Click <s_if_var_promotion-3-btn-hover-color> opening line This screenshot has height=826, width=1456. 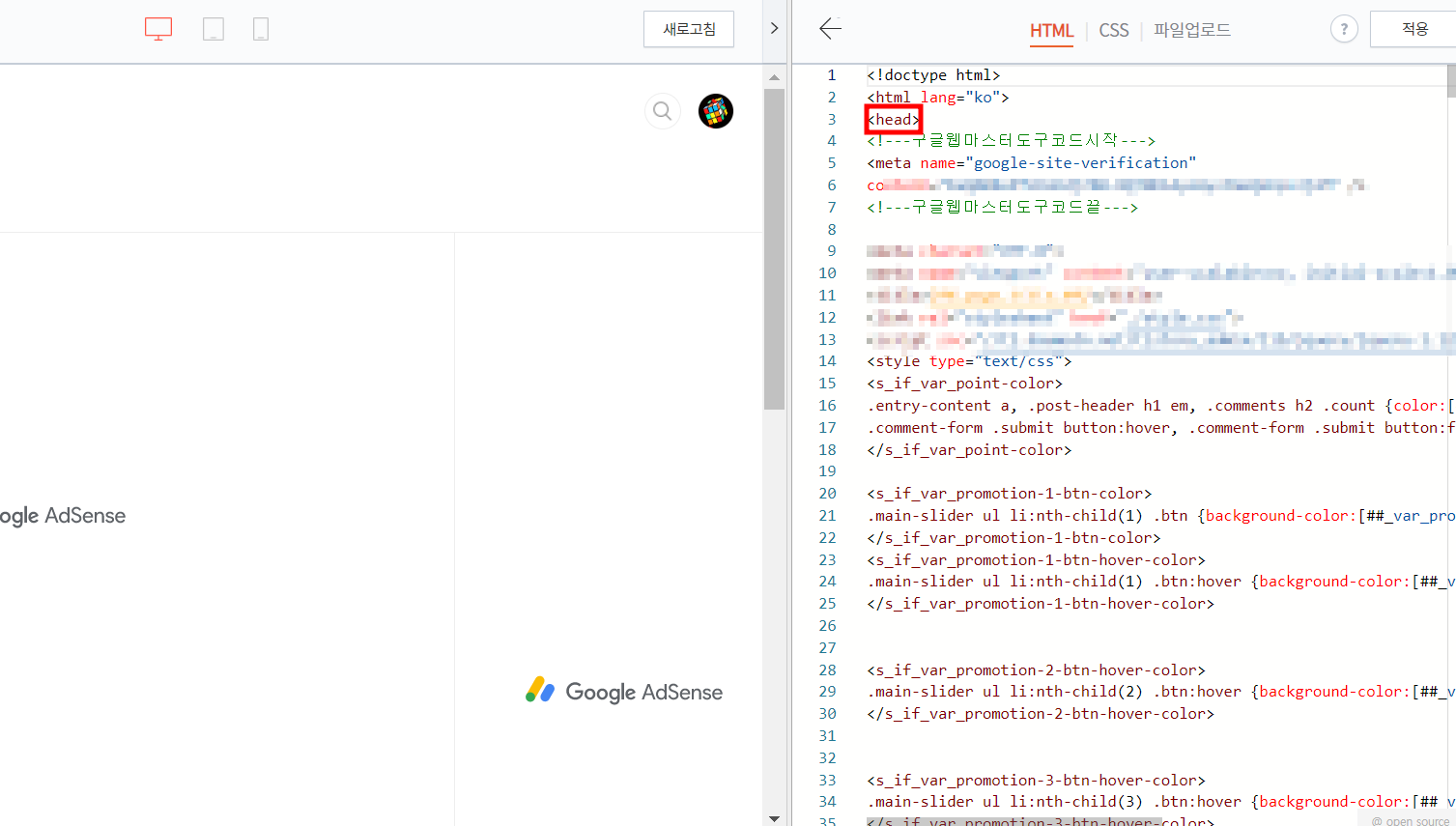point(1036,781)
